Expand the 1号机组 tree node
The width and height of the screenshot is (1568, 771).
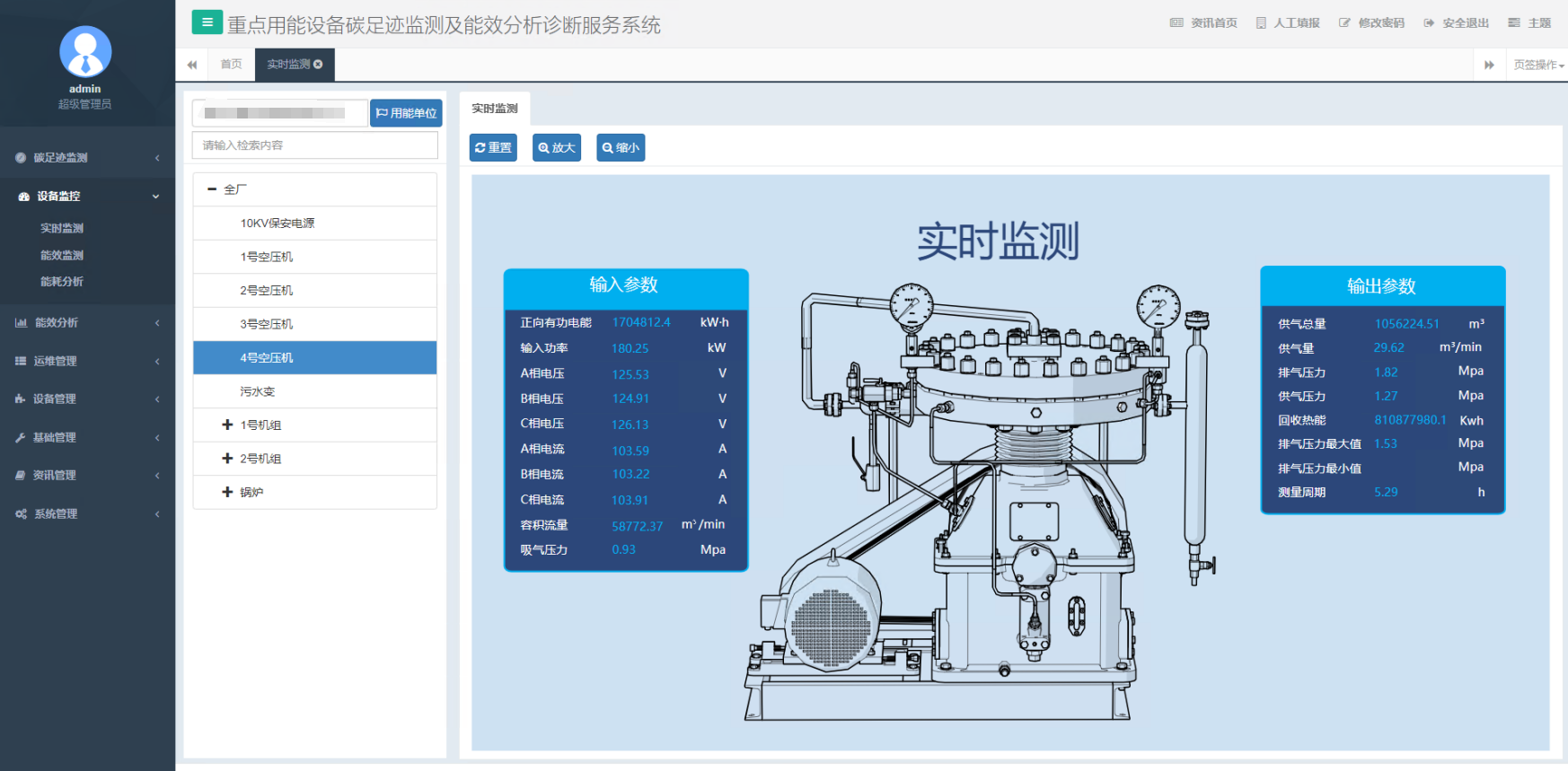[x=227, y=425]
